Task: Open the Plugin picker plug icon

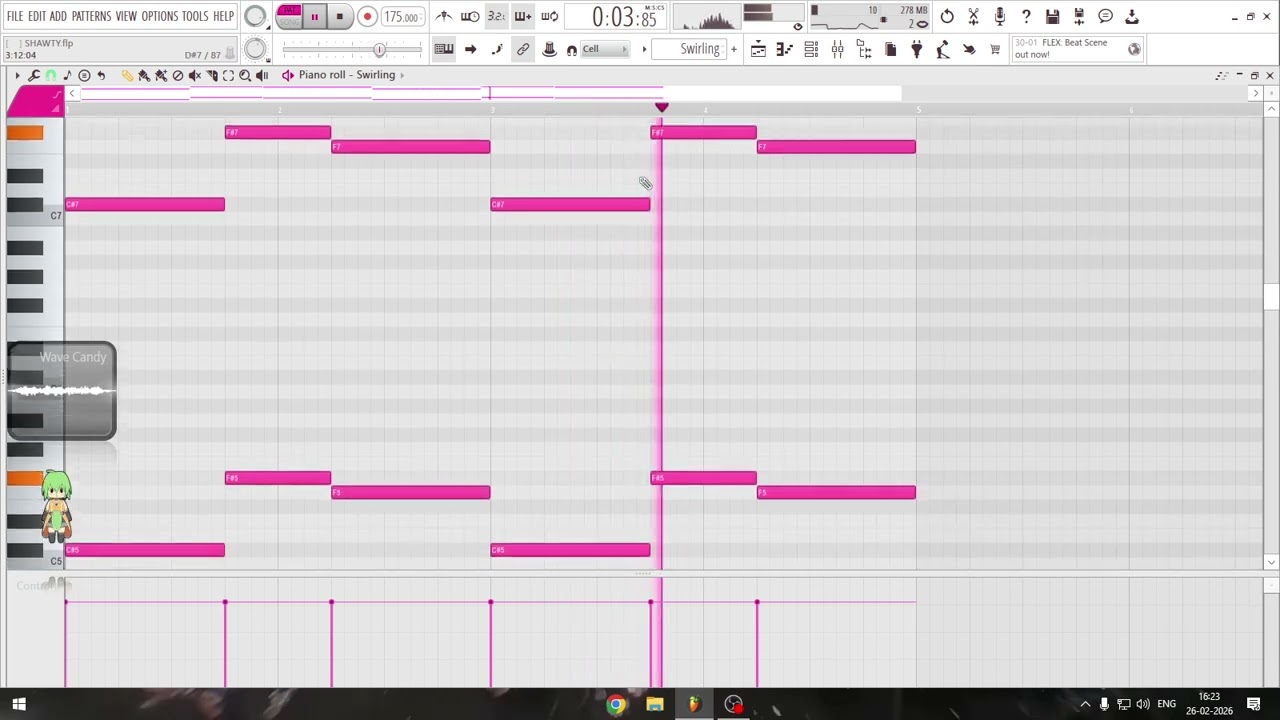Action: pos(917,49)
